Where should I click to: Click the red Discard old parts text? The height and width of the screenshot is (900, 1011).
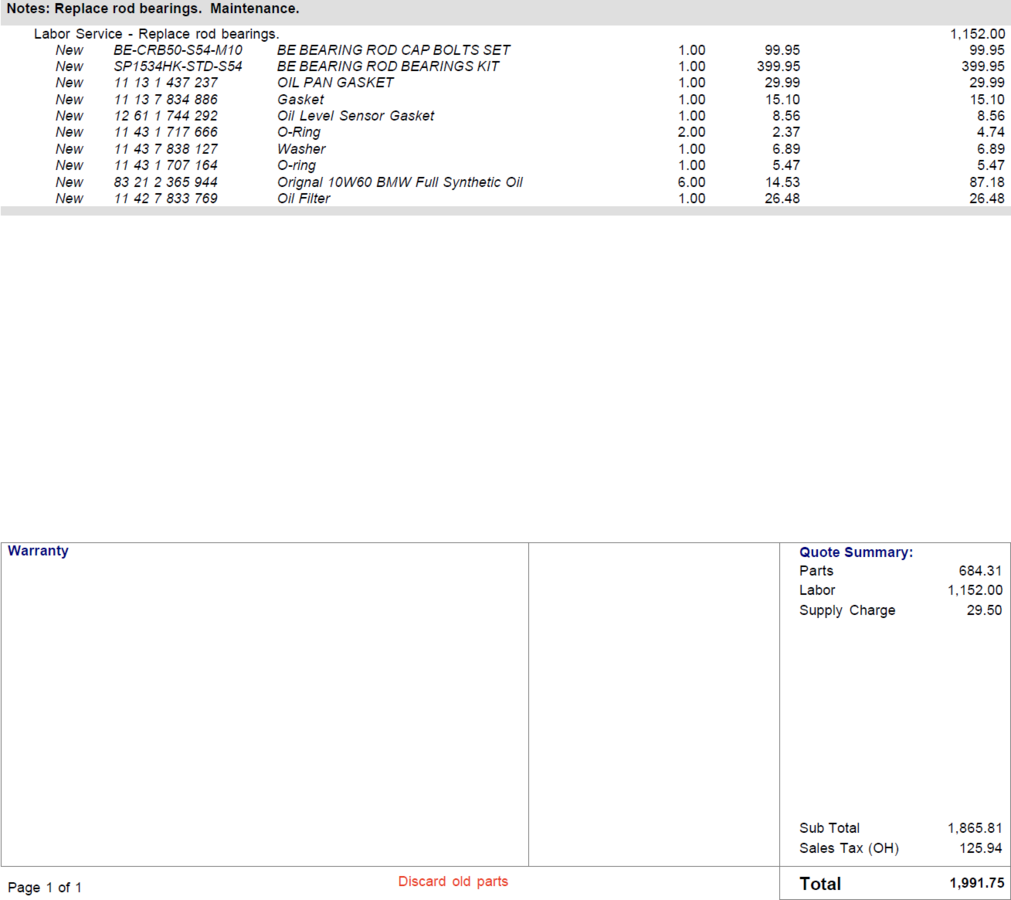point(453,881)
